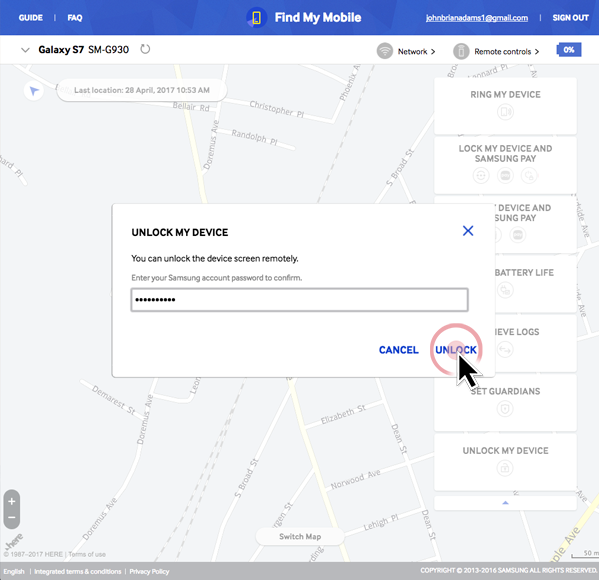Open map Terms of use link
Viewport: 599px width, 580px height.
click(87, 554)
